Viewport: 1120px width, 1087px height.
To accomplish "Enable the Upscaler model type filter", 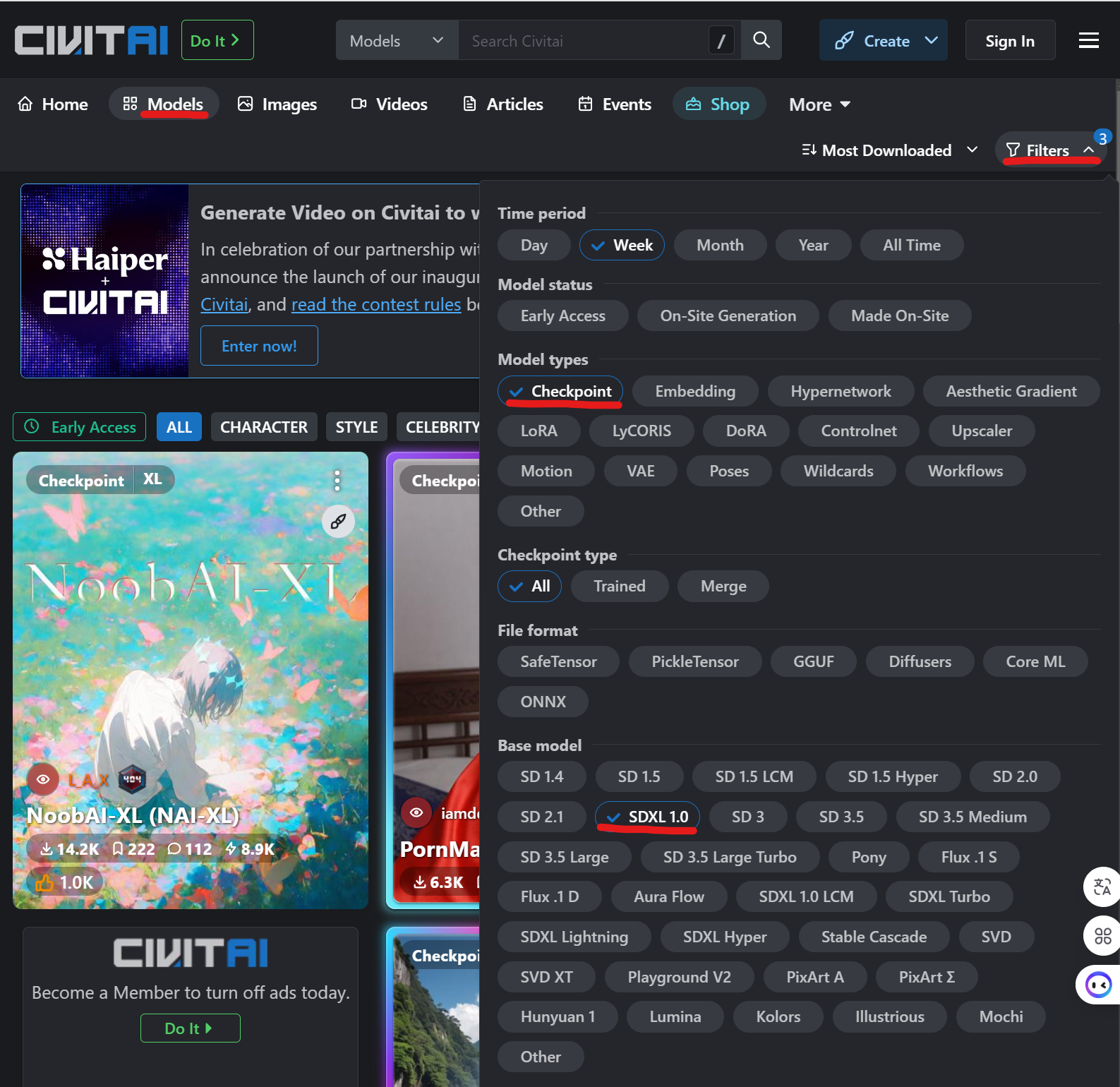I will (982, 431).
